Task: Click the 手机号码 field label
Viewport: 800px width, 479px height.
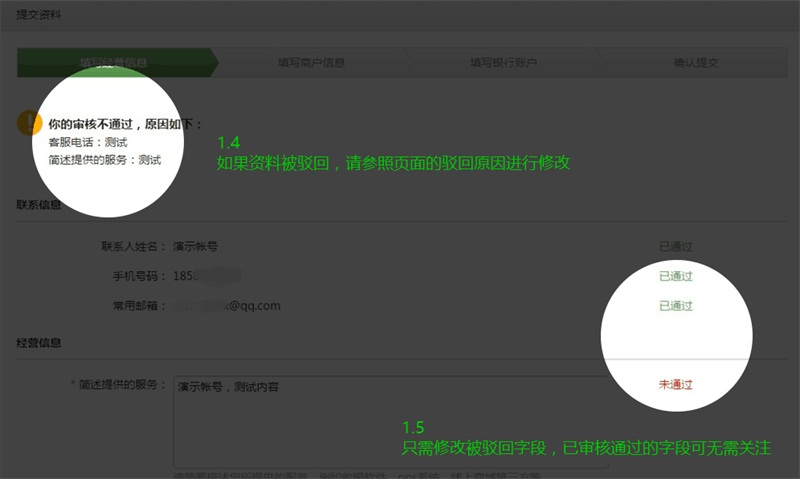Action: pos(139,276)
